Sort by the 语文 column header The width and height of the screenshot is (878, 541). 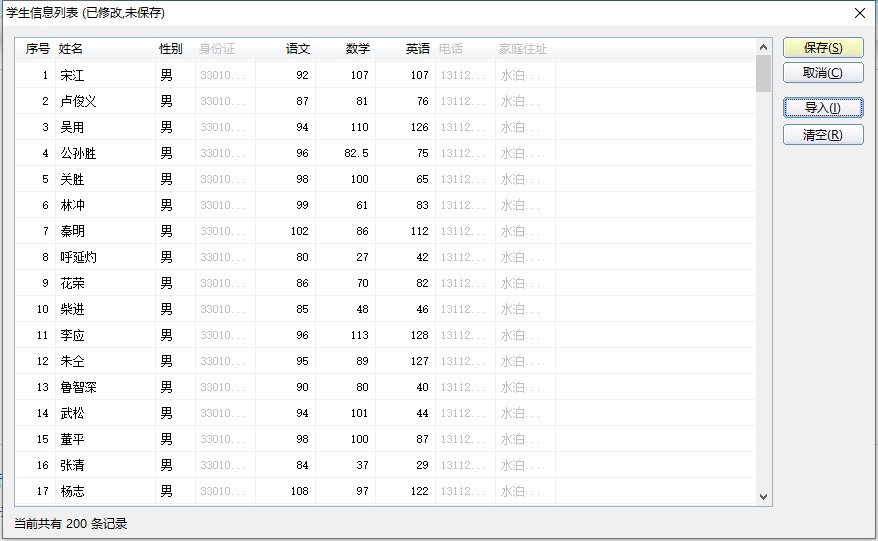click(298, 49)
